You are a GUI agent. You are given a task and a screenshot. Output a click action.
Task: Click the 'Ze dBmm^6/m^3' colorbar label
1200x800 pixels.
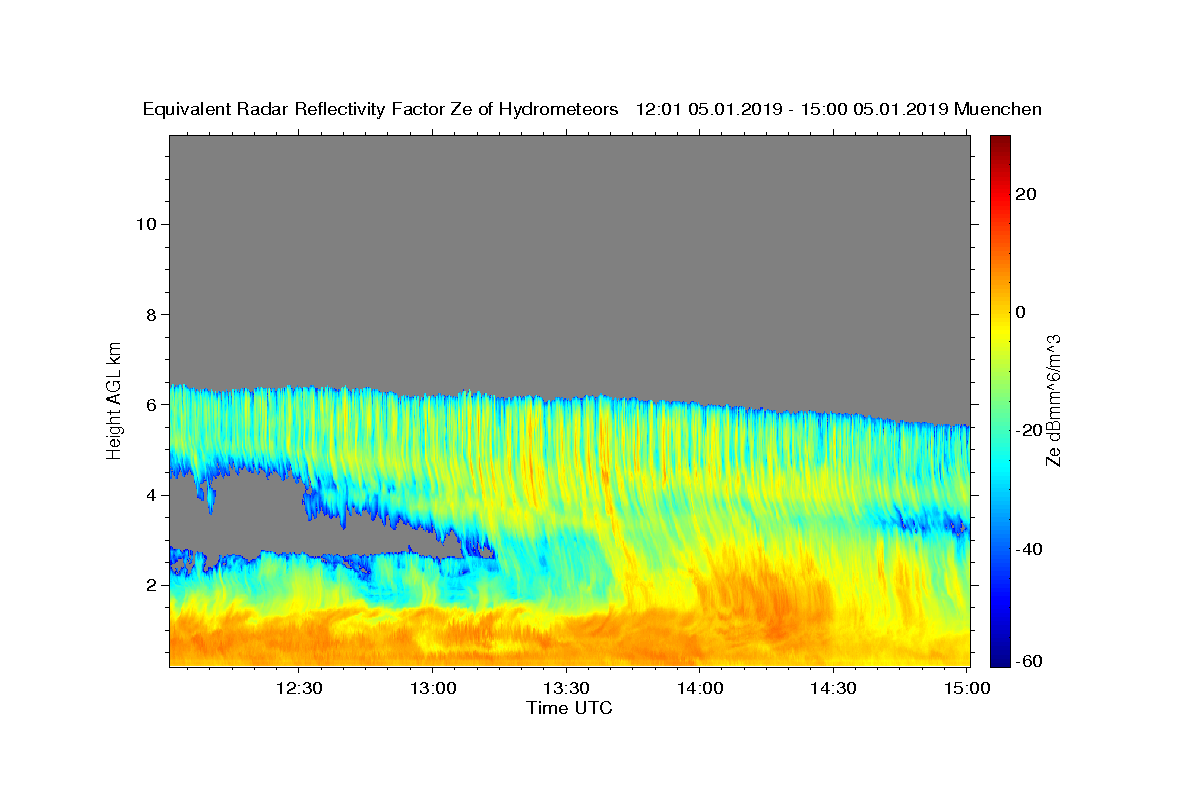coord(1053,400)
